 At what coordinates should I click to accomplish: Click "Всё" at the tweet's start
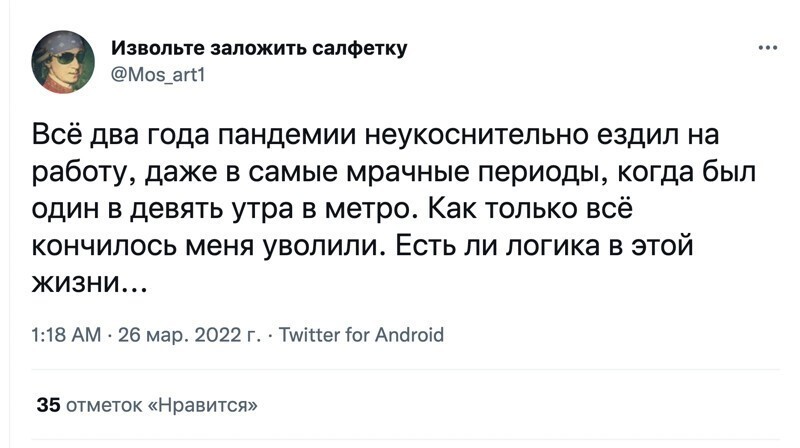(59, 134)
